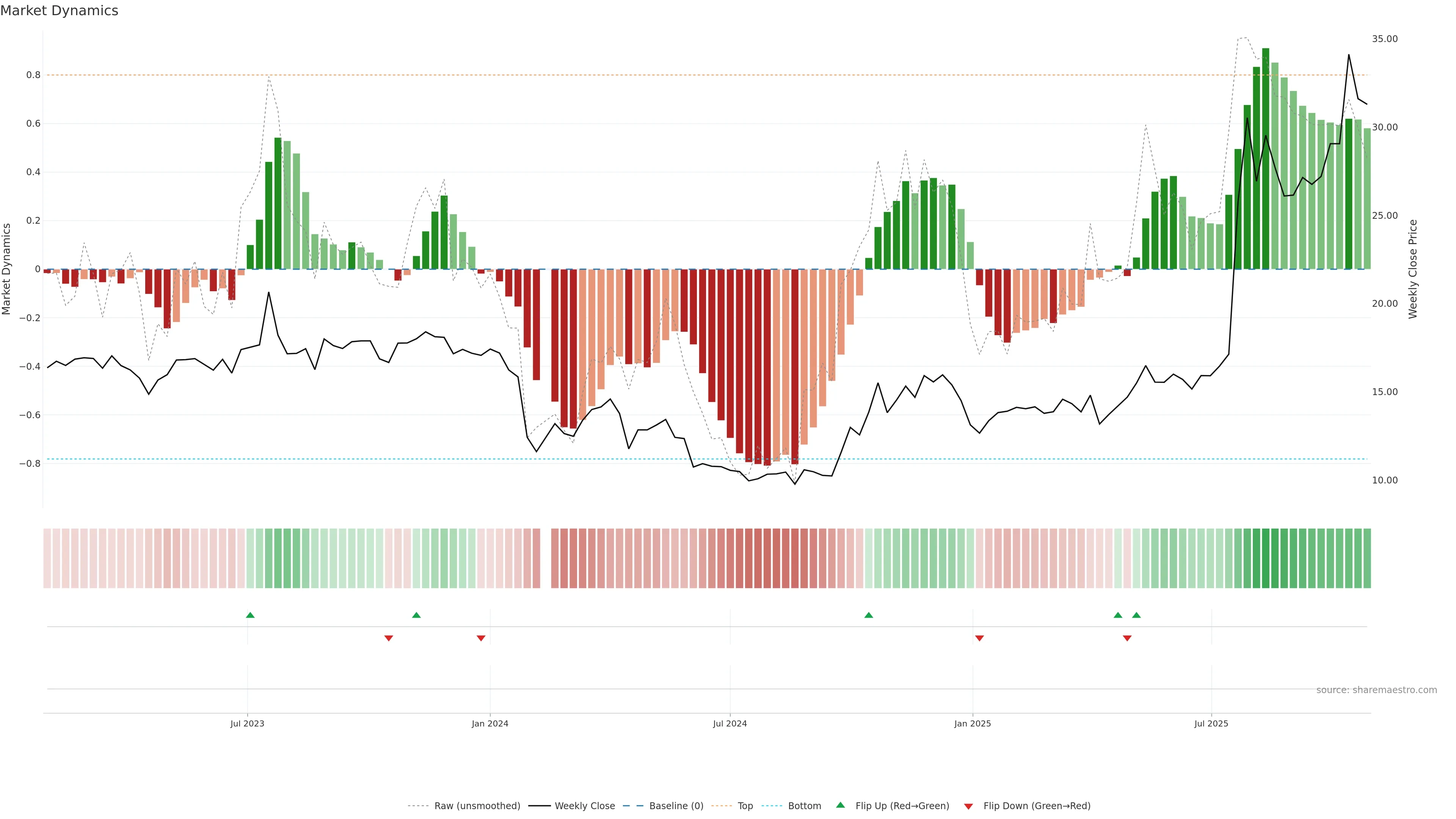The image size is (1456, 819).
Task: Click the sharemaestro.com source text
Action: point(1376,690)
